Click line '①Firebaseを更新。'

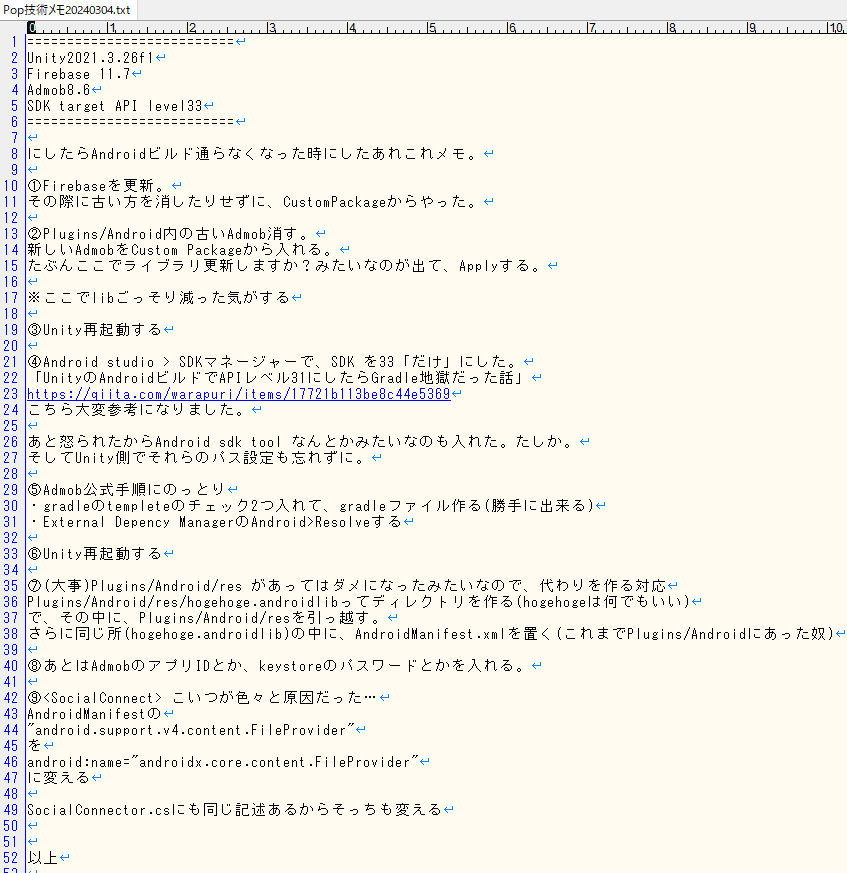tap(97, 185)
